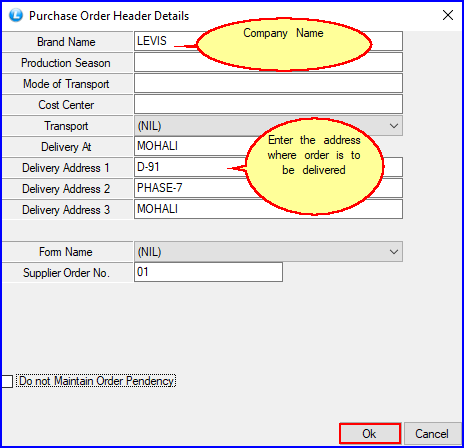The width and height of the screenshot is (464, 448).
Task: Select the empty Production Season field
Action: (x=268, y=62)
